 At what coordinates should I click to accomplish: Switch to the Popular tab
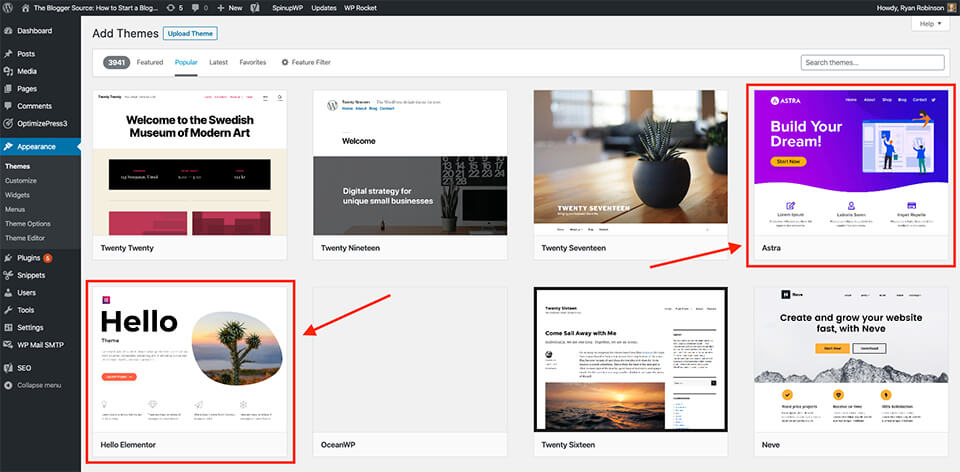186,62
